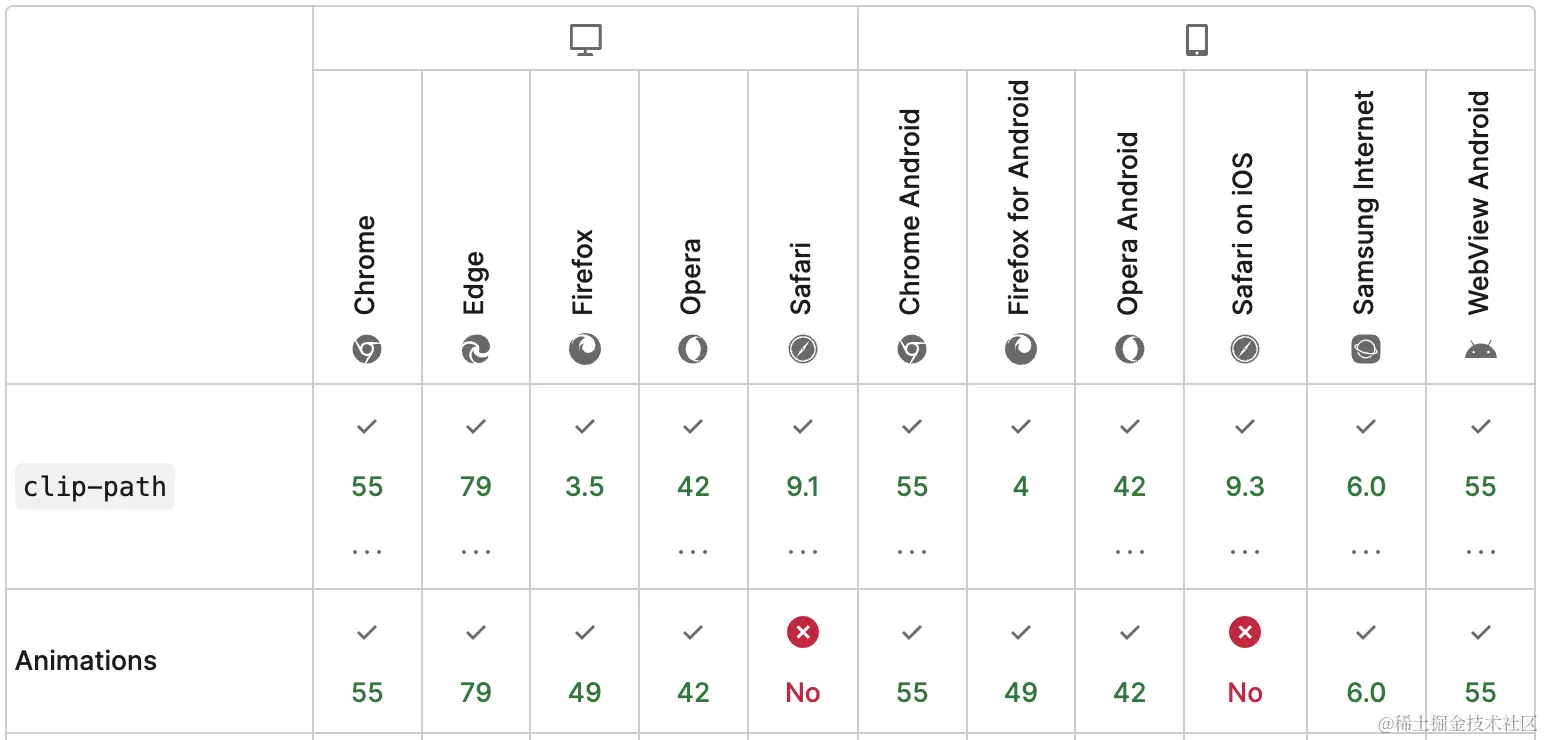Expand Edge clip-path notes ellipsis

coord(476,551)
